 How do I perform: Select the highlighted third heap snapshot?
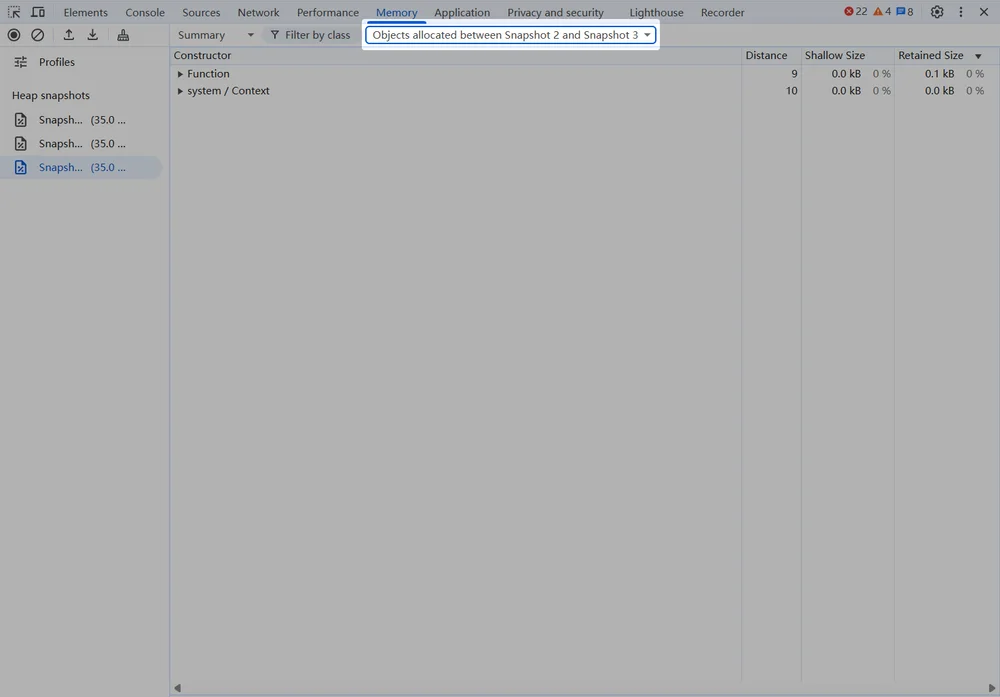(81, 167)
